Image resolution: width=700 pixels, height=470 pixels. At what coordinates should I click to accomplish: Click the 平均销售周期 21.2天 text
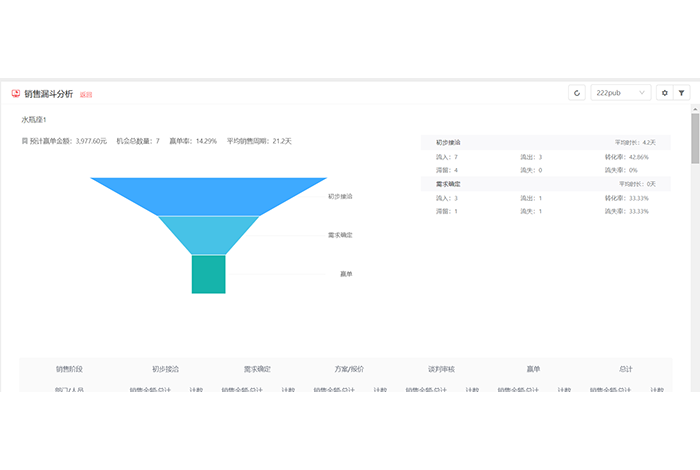click(259, 141)
